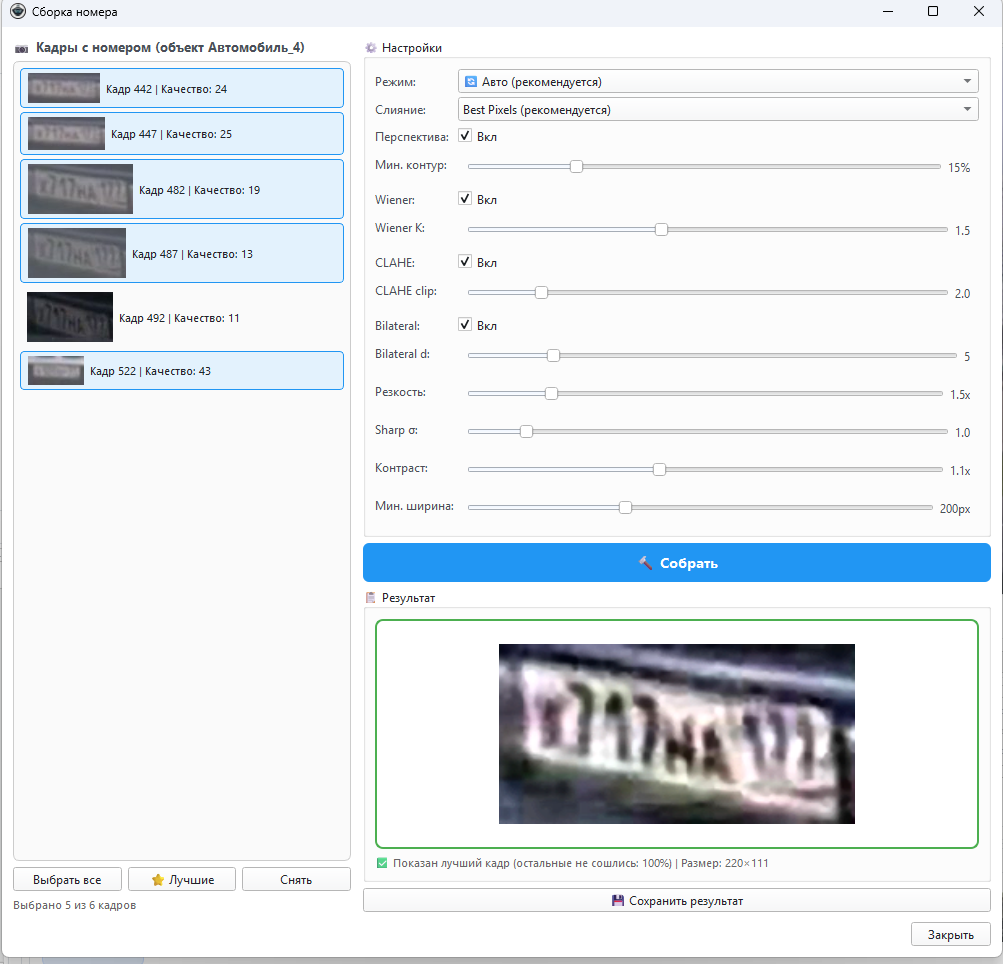Uncheck the CLAHE checkbox
The image size is (1003, 964).
pyautogui.click(x=465, y=262)
